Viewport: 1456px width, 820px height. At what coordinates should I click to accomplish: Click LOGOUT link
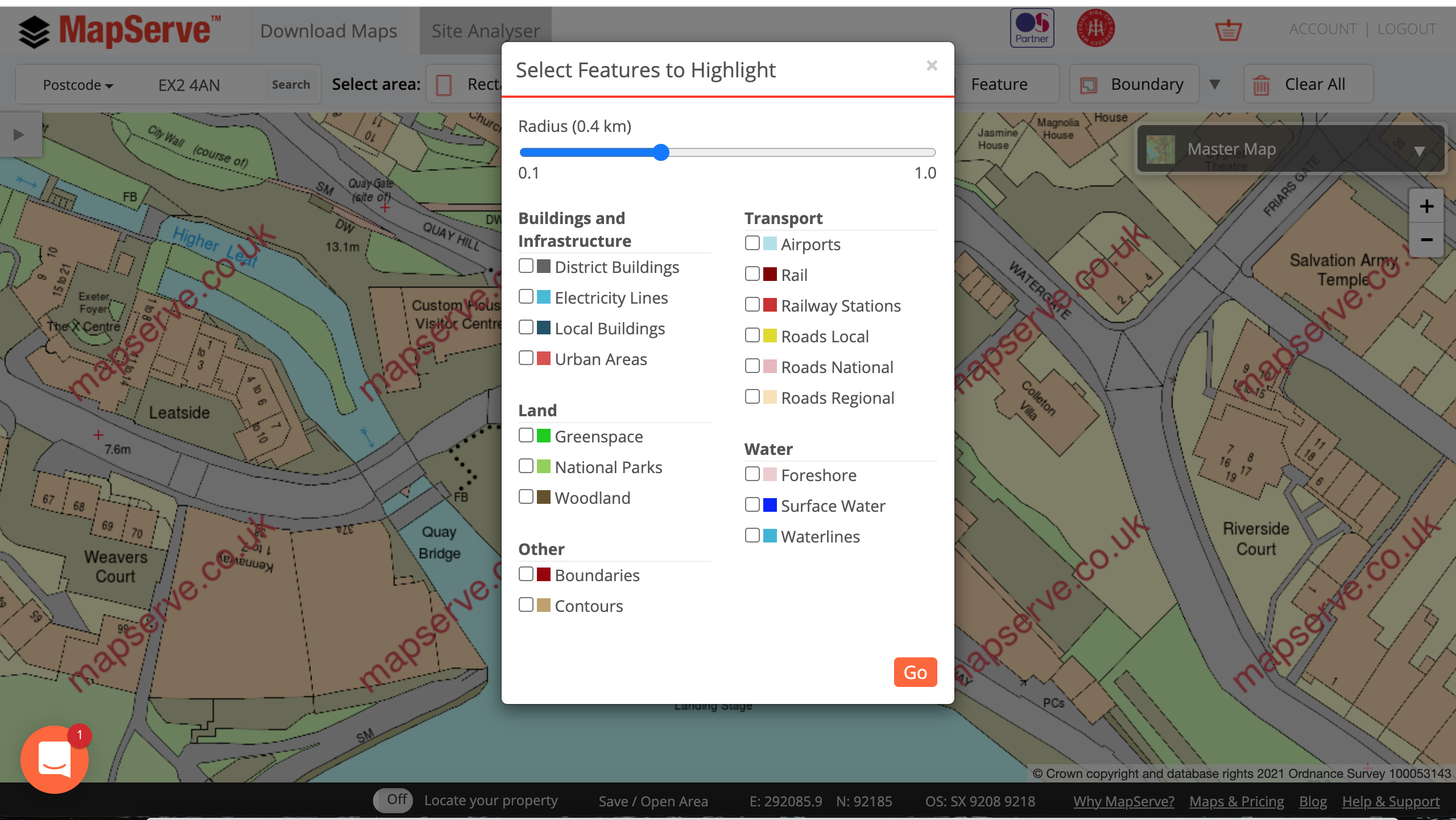1407,29
